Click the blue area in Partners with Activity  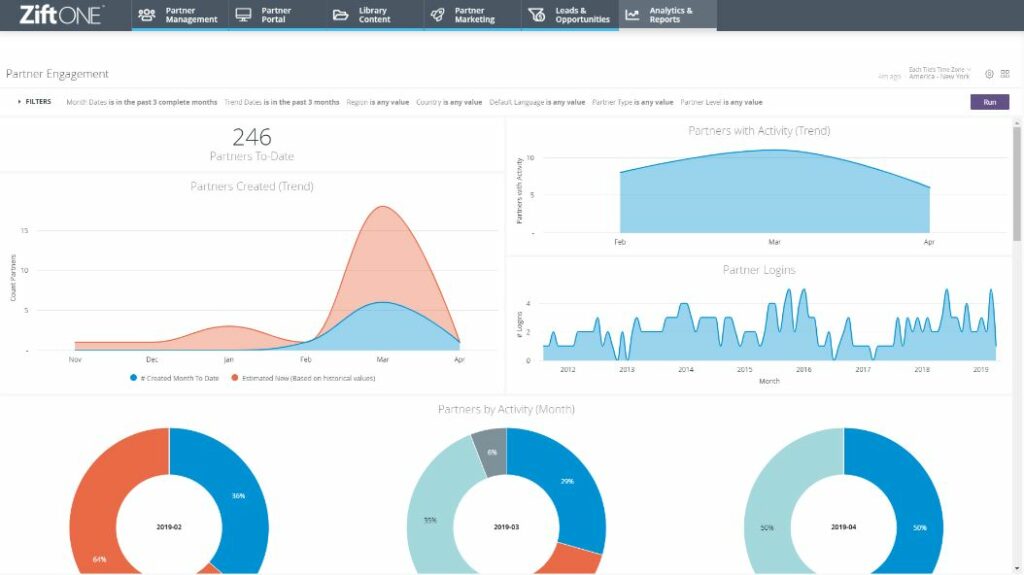pyautogui.click(x=775, y=196)
